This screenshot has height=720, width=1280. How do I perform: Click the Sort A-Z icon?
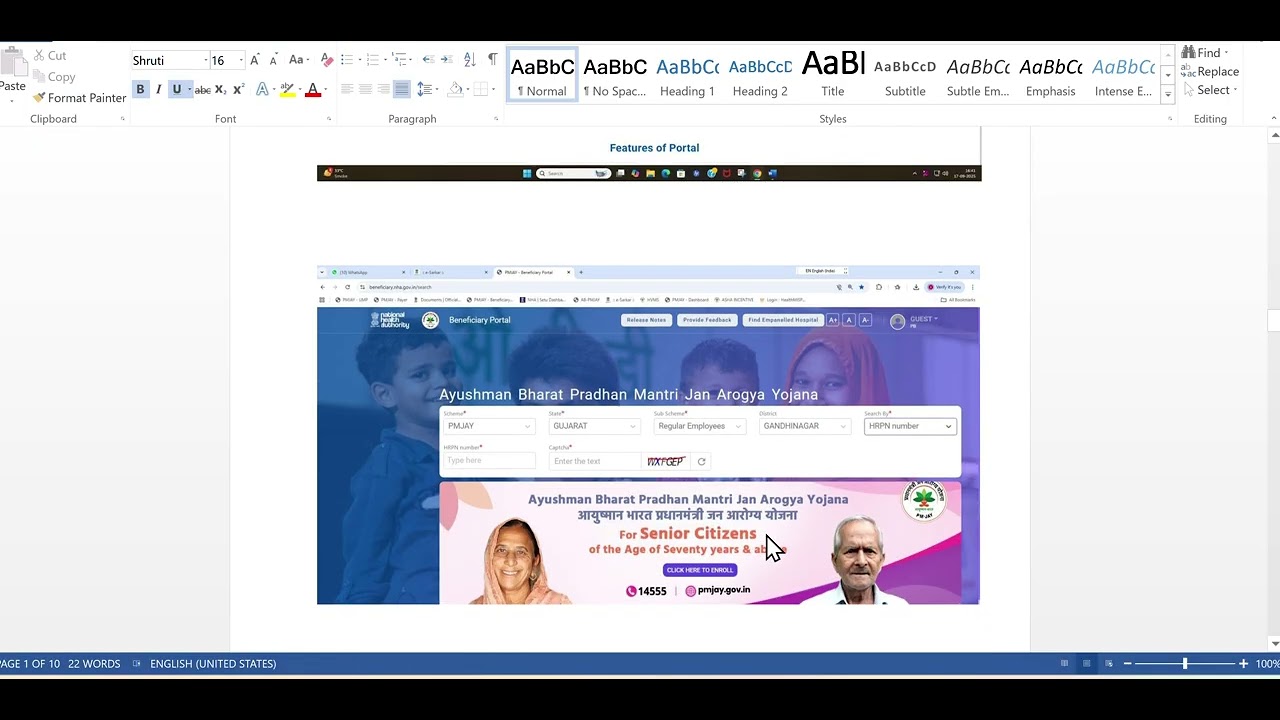click(x=469, y=60)
